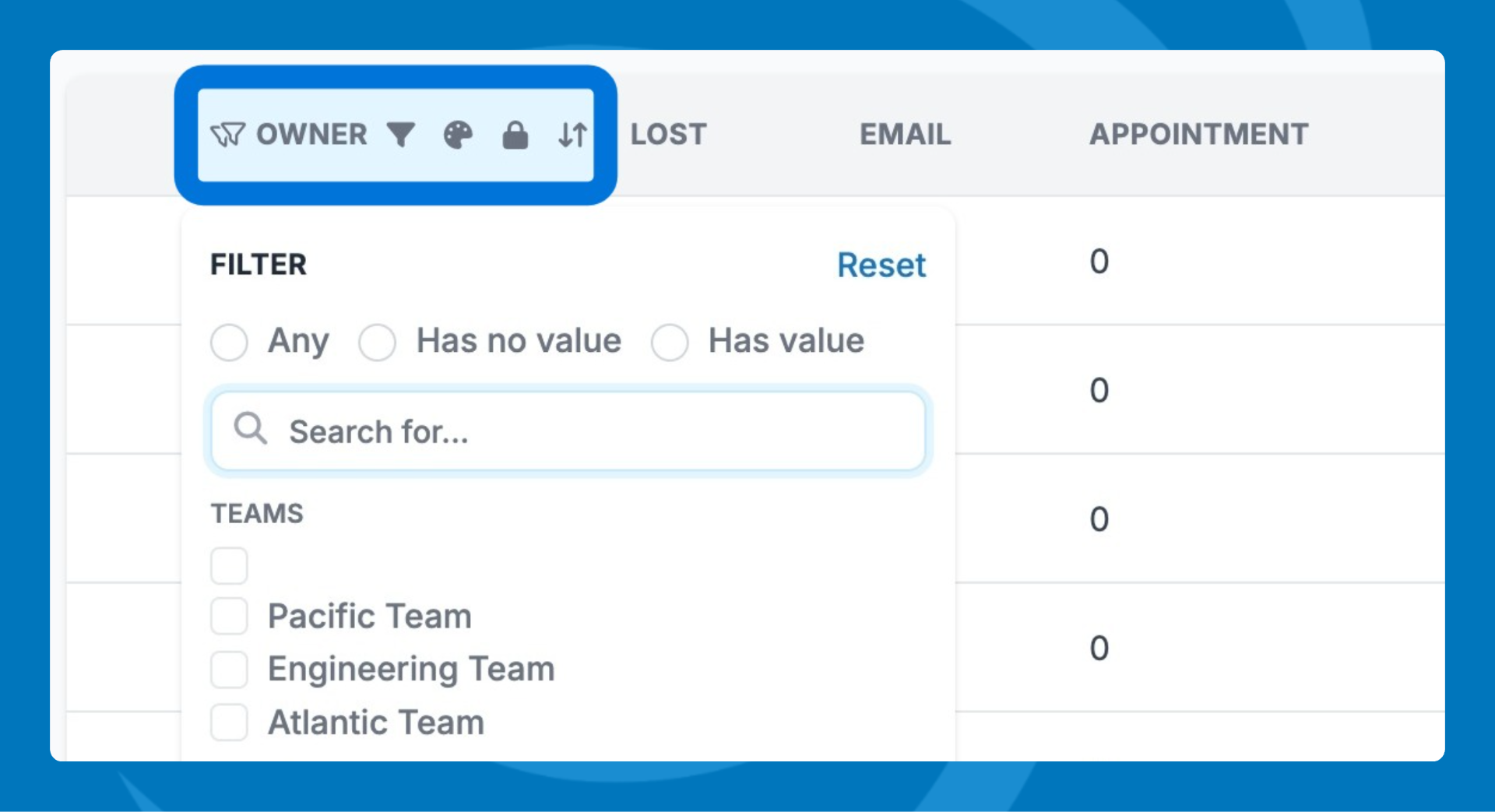
Task: Choose the Any radio option
Action: pos(229,343)
